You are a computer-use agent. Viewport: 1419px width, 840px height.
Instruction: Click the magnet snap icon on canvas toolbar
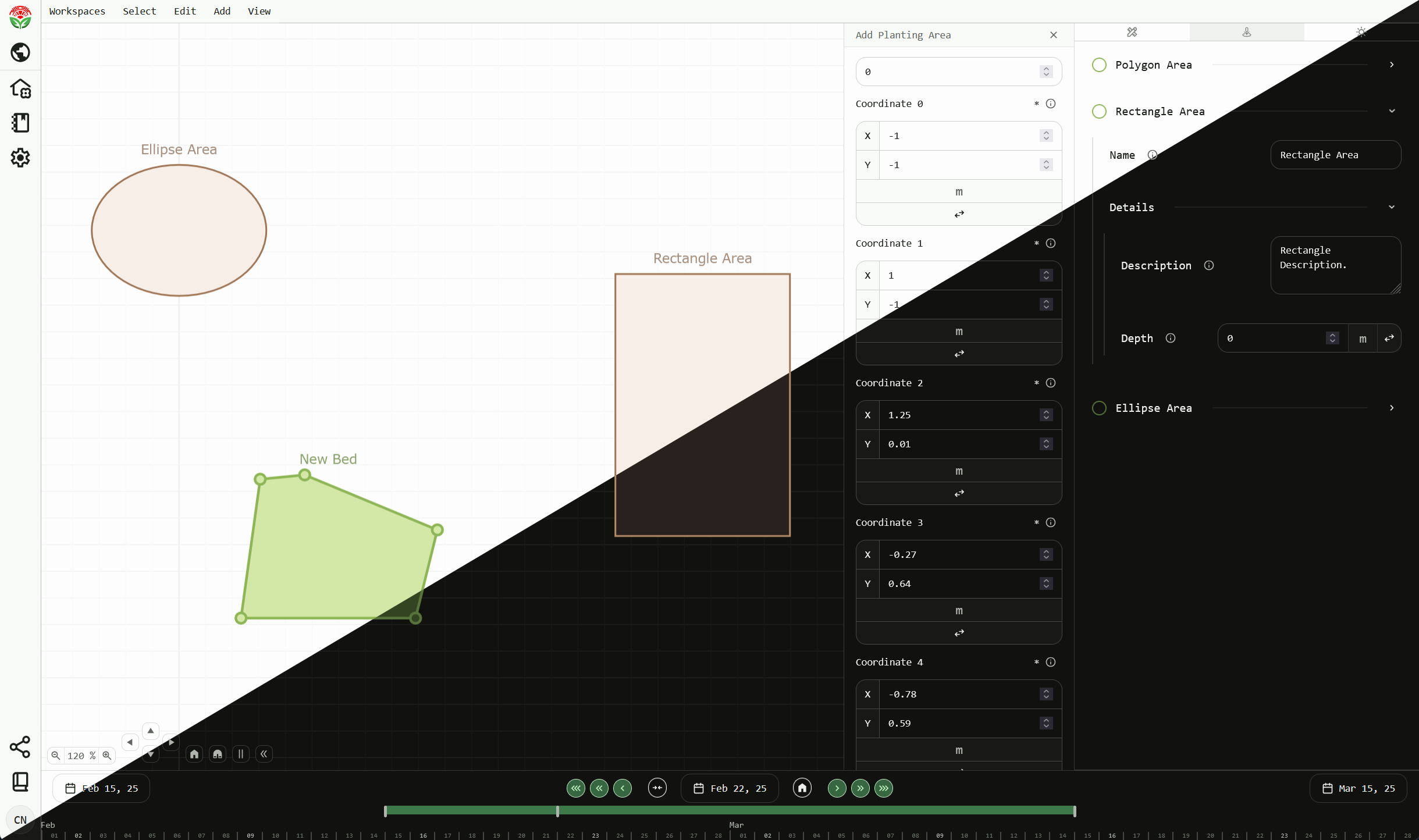[218, 754]
